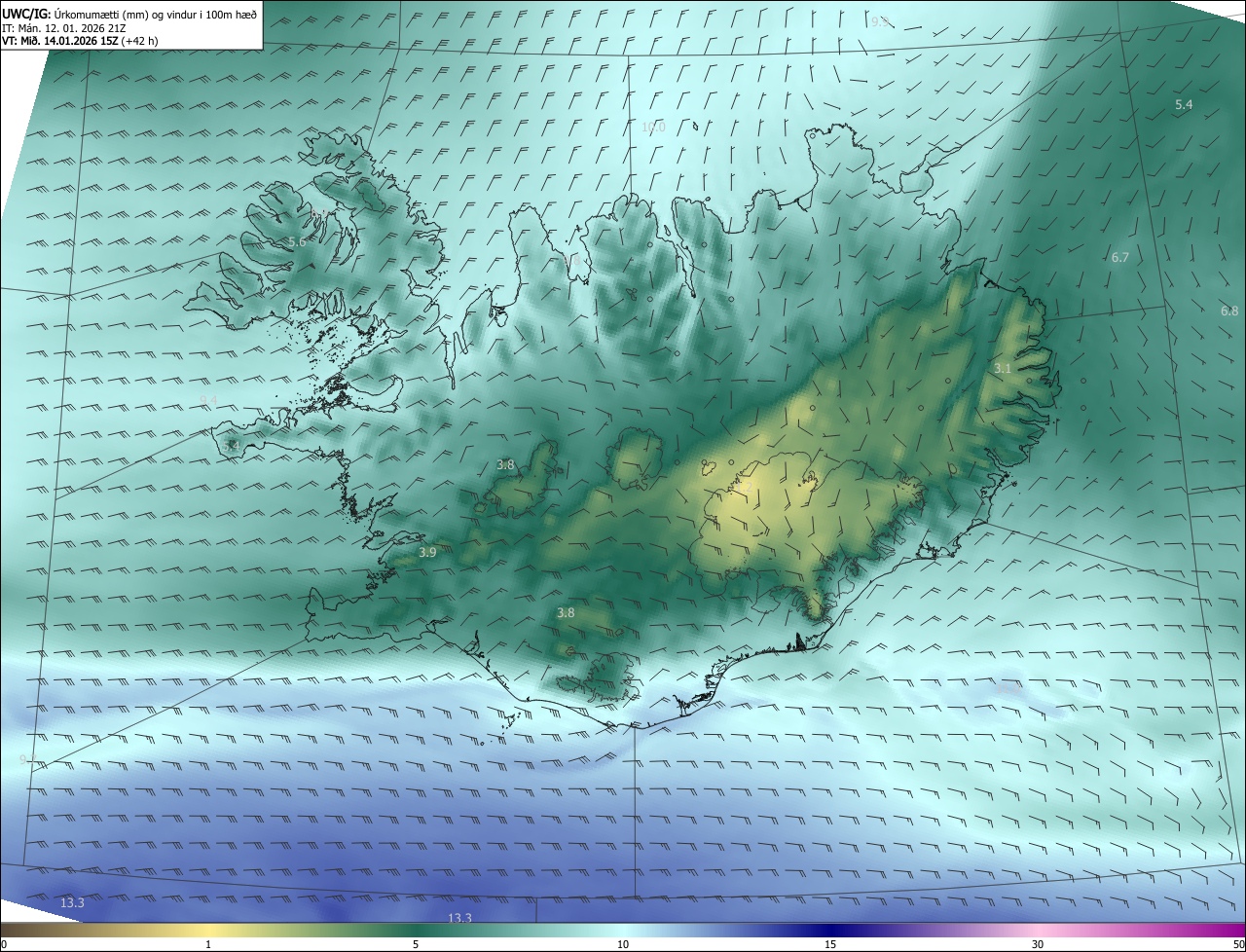Click the "6.8" value label on the map
Image resolution: width=1246 pixels, height=952 pixels.
[x=1229, y=311]
